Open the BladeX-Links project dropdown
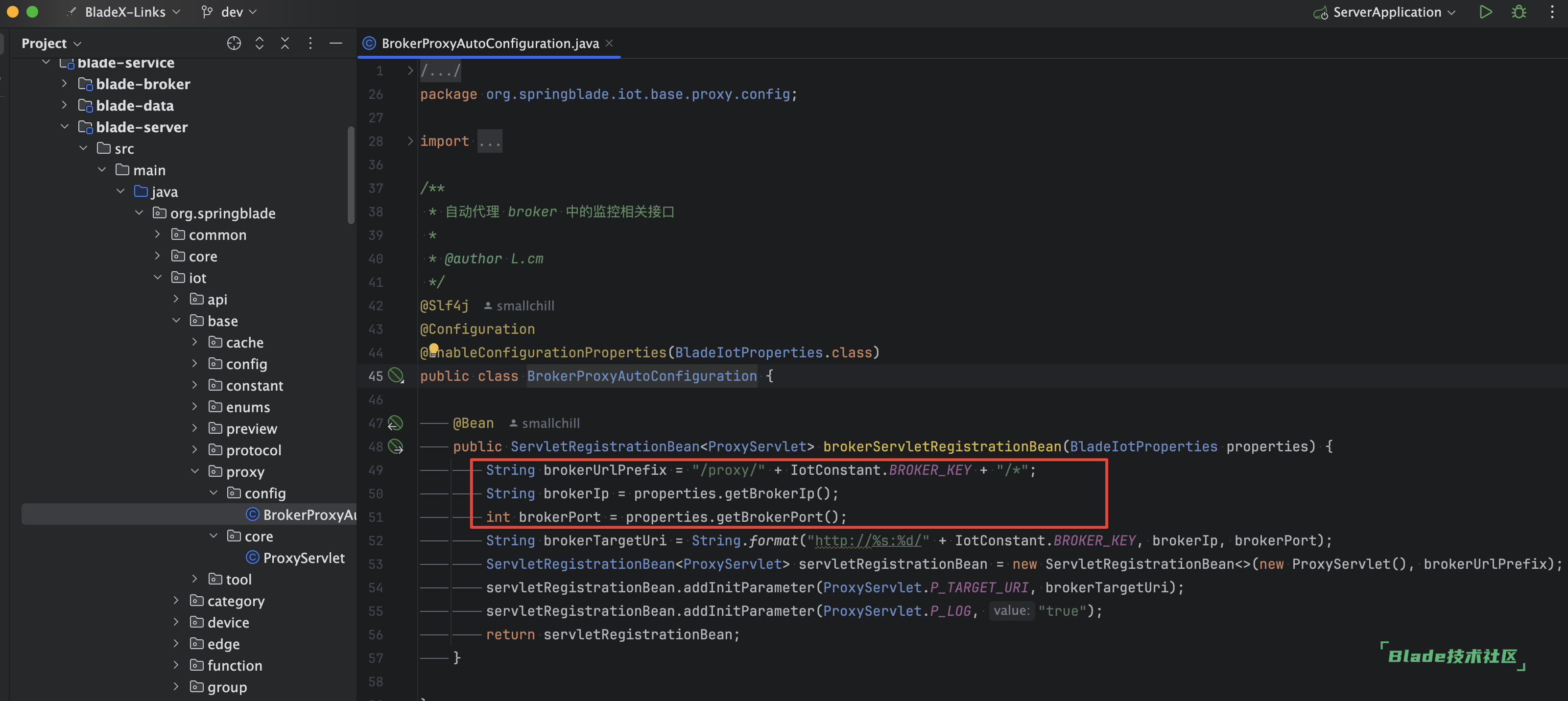 (x=133, y=12)
